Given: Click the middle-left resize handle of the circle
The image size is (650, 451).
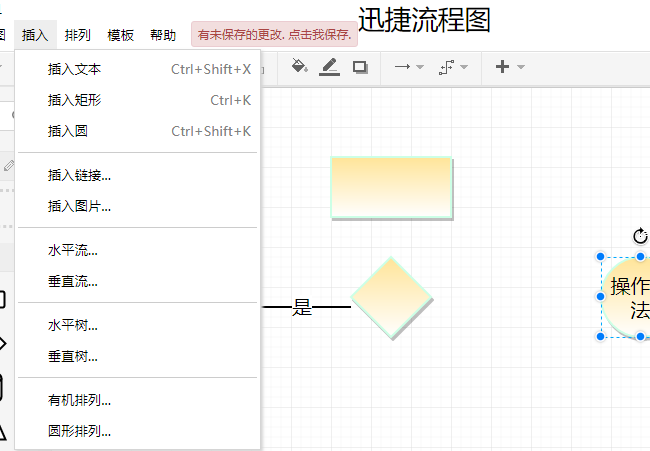Looking at the screenshot, I should [x=600, y=297].
